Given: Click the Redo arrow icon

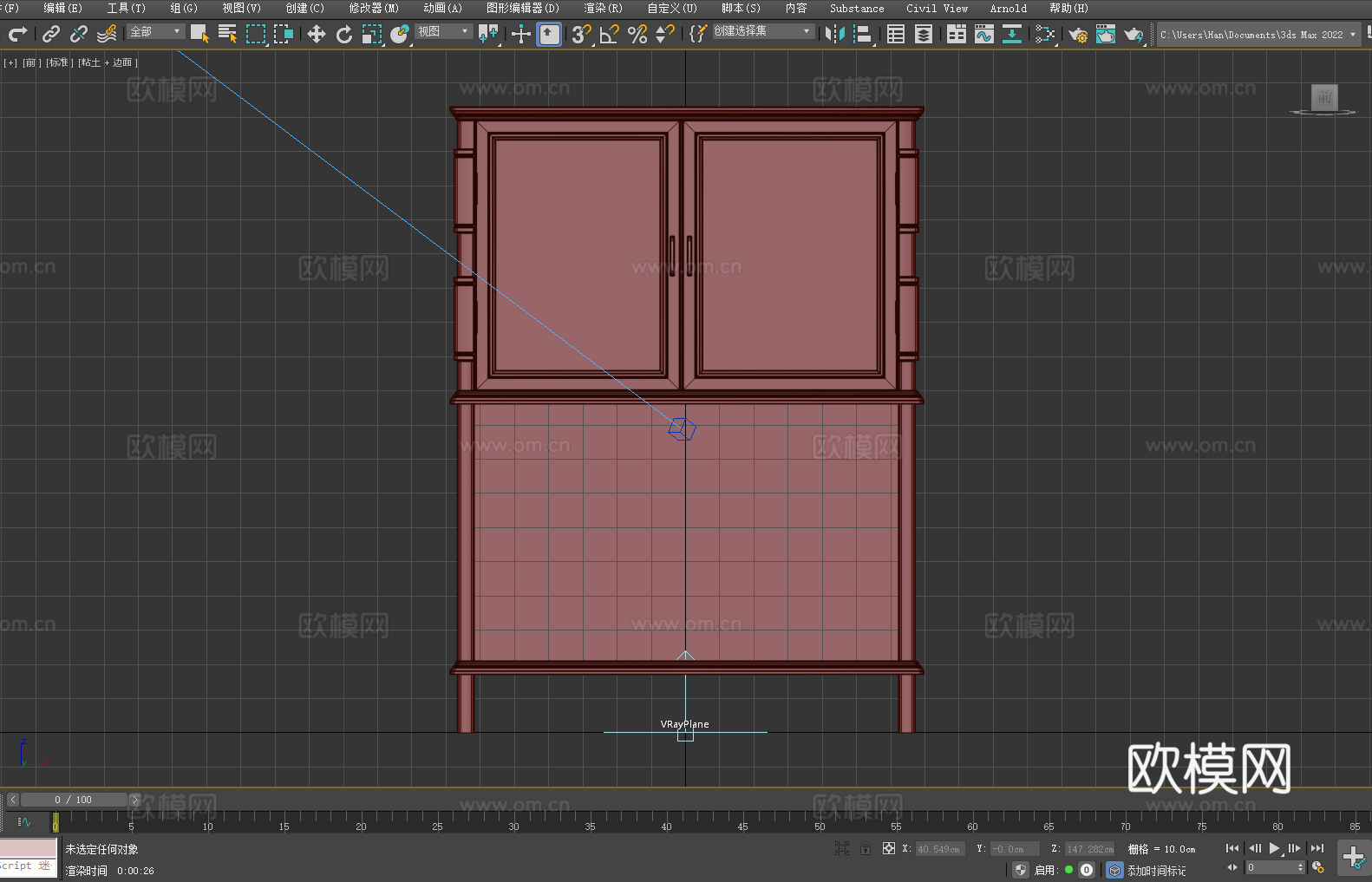Looking at the screenshot, I should point(17,34).
